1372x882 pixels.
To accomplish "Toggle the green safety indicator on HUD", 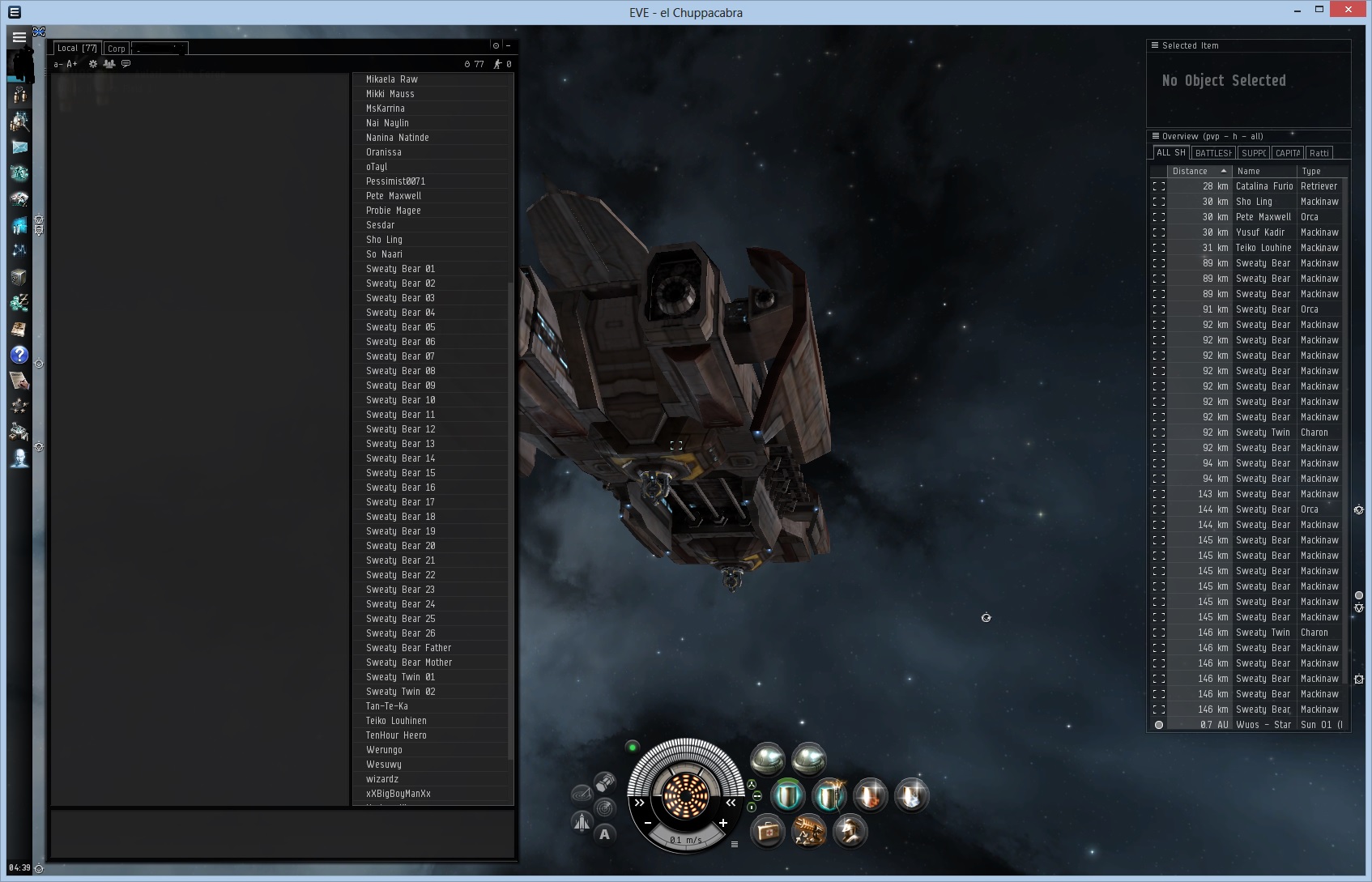I will 633,747.
